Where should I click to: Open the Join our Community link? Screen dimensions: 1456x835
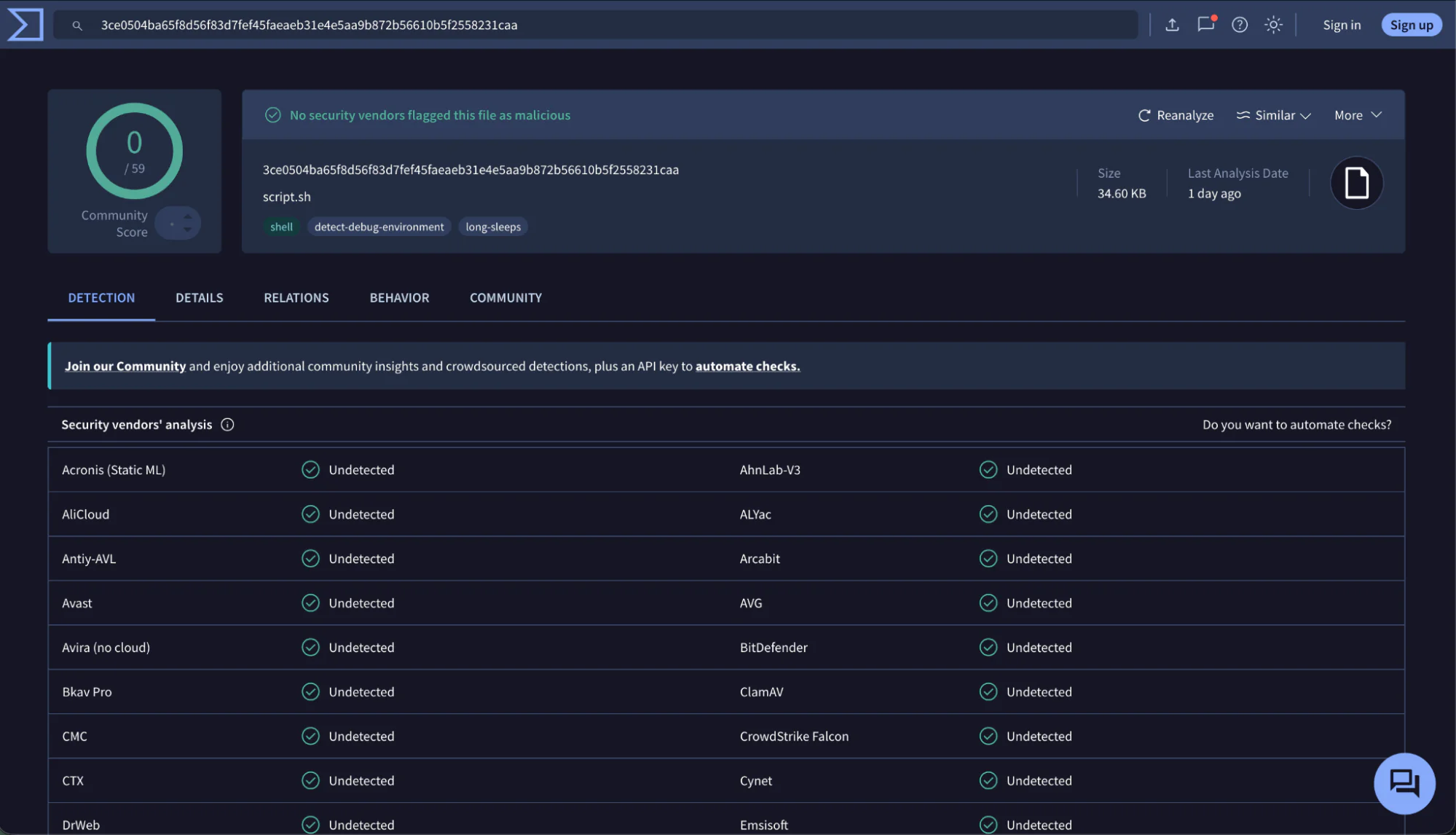pyautogui.click(x=125, y=366)
